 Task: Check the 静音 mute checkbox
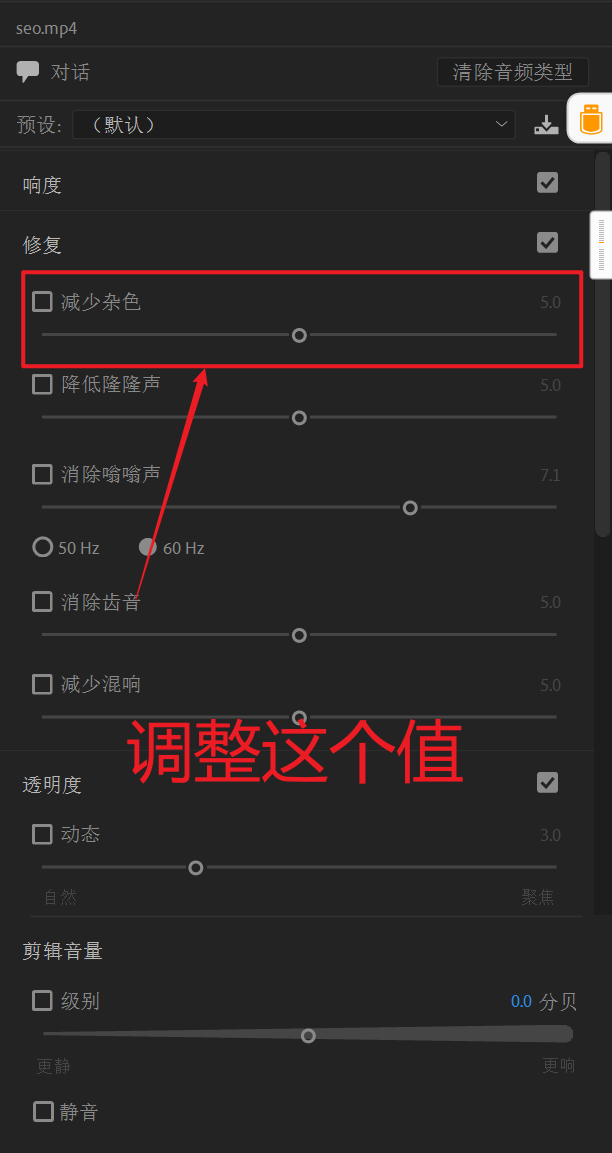click(43, 1111)
